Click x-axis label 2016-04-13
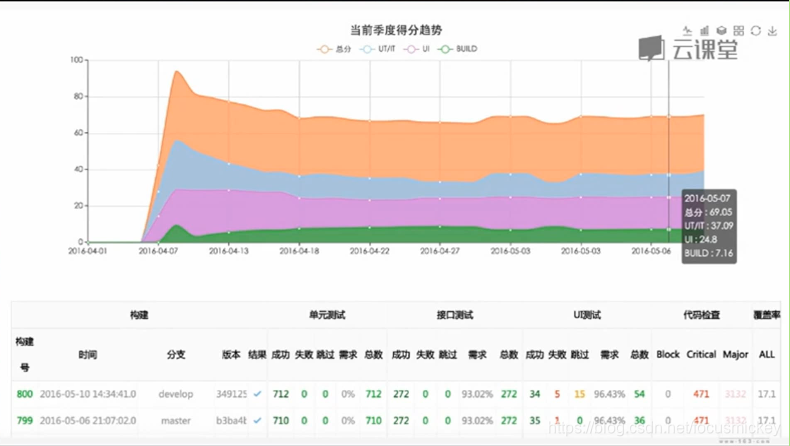The height and width of the screenshot is (446, 790). (229, 250)
